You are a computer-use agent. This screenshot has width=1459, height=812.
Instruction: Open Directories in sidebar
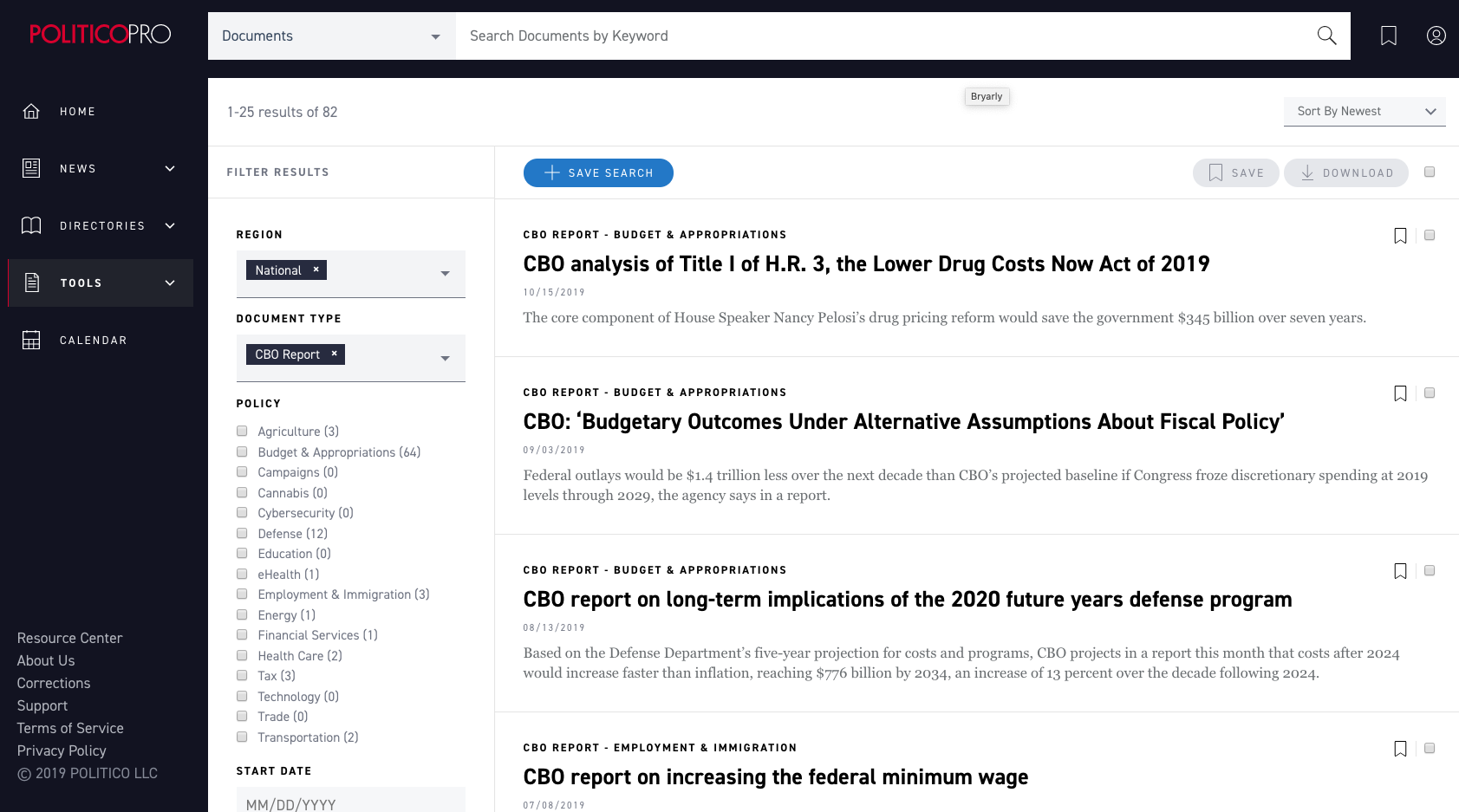[102, 225]
